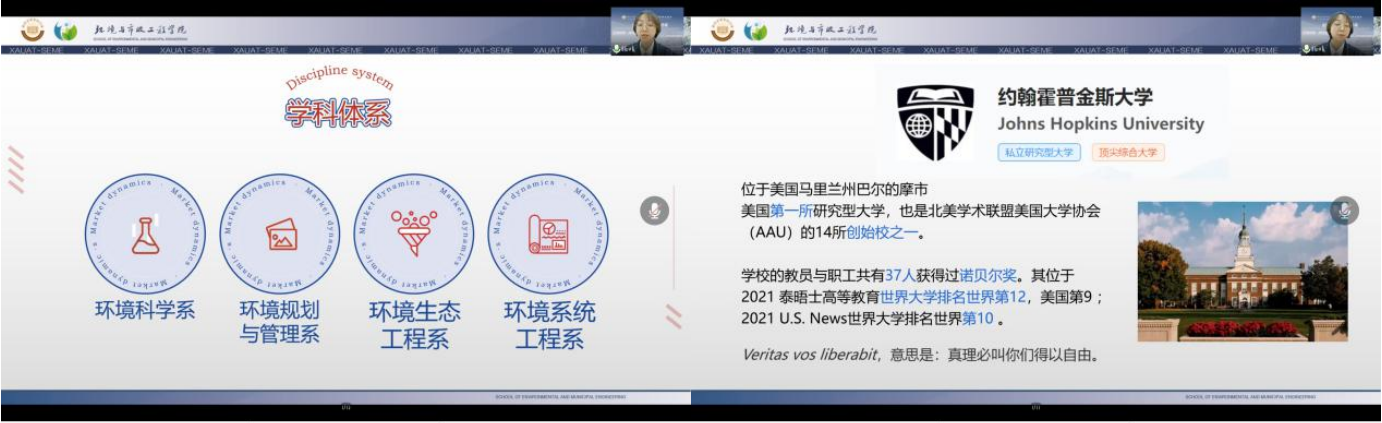Select the picture icon above 环境规划与管理系
This screenshot has width=1382, height=423.
pyautogui.click(x=281, y=235)
